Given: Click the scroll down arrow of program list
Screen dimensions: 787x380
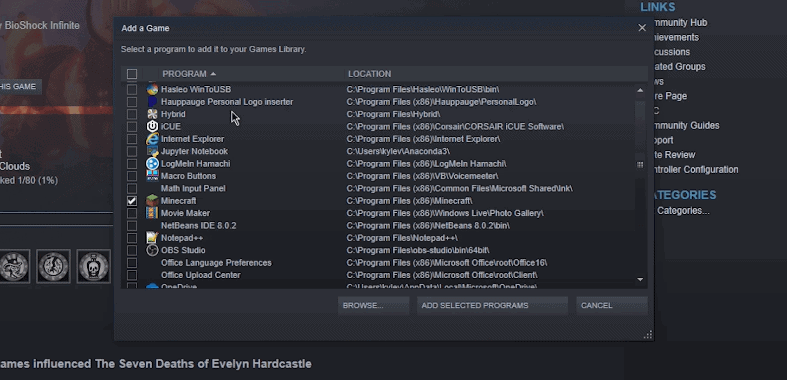Looking at the screenshot, I should click(640, 279).
